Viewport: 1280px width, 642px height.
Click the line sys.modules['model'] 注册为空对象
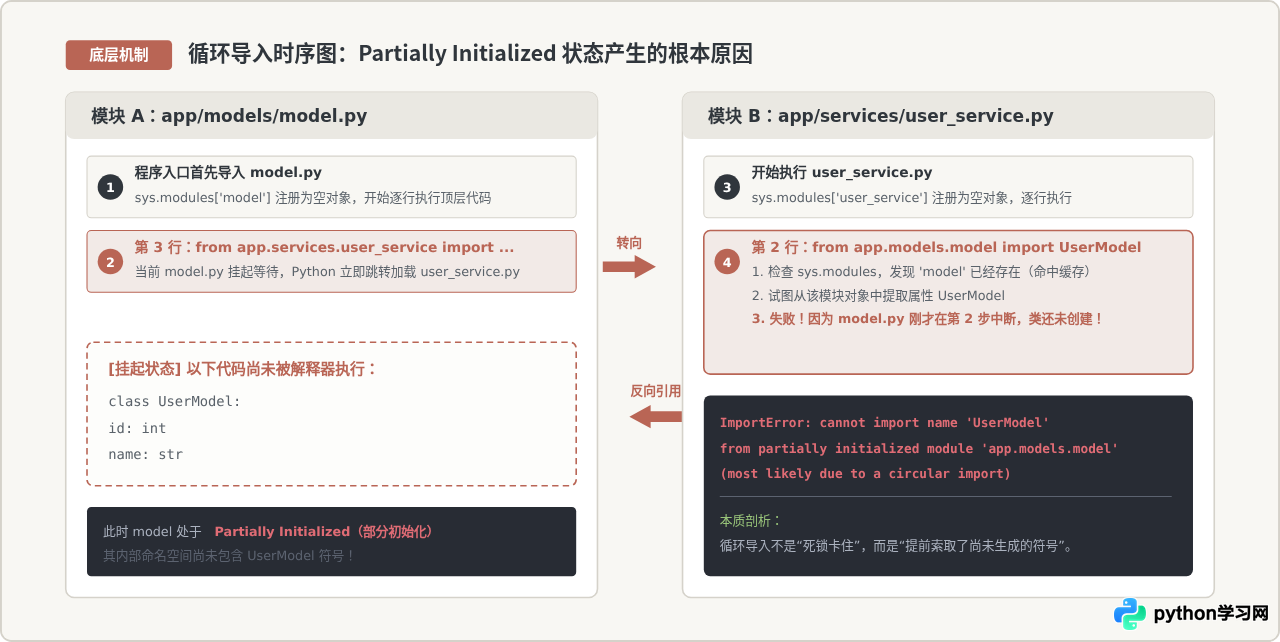[313, 198]
